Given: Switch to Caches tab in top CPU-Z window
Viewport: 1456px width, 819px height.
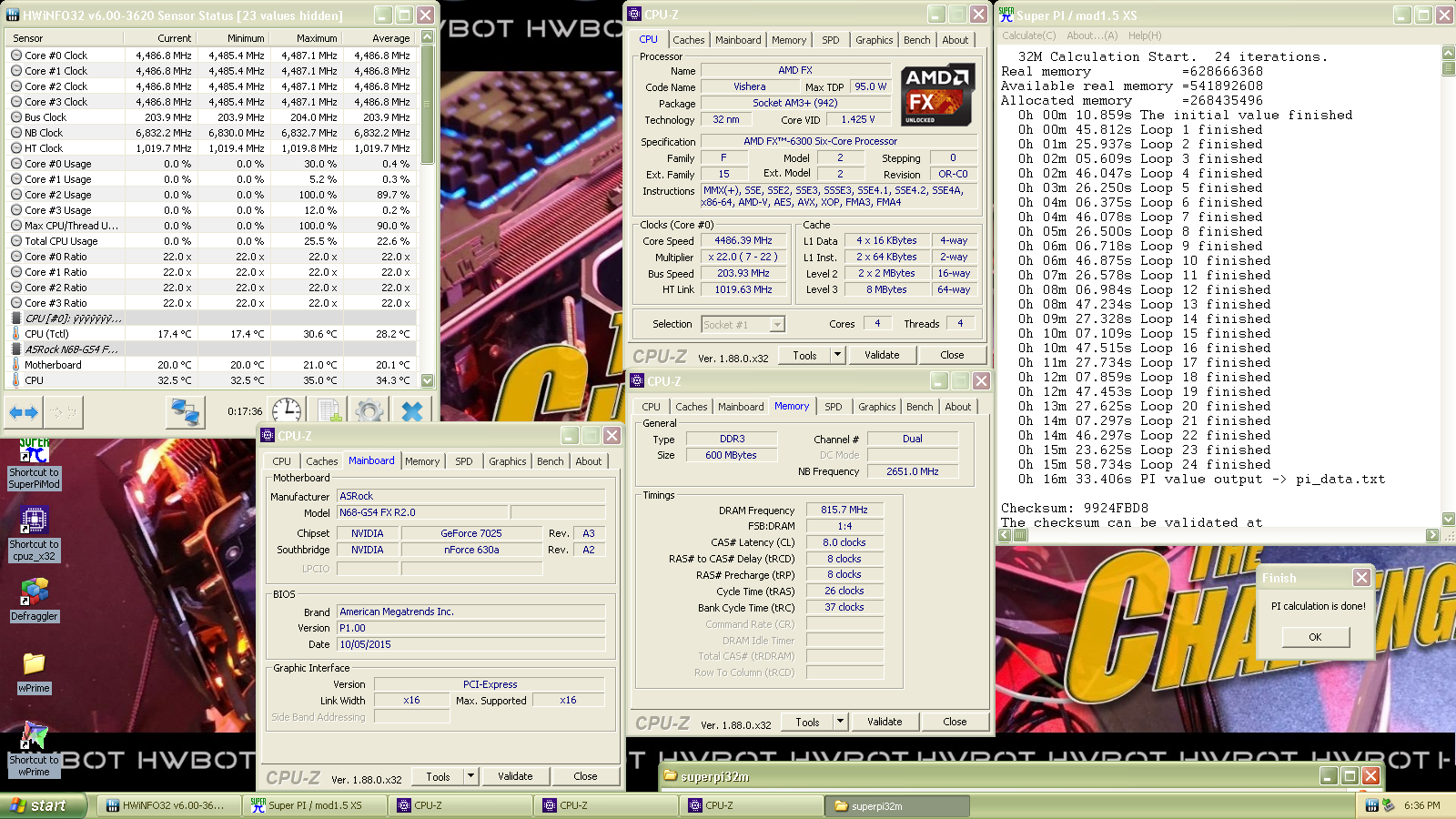Looking at the screenshot, I should [689, 40].
